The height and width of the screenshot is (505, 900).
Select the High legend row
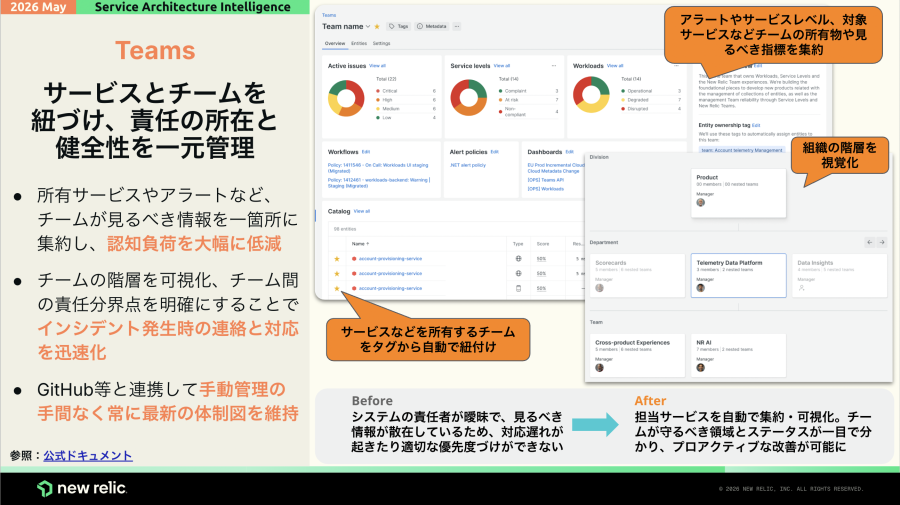pyautogui.click(x=406, y=100)
